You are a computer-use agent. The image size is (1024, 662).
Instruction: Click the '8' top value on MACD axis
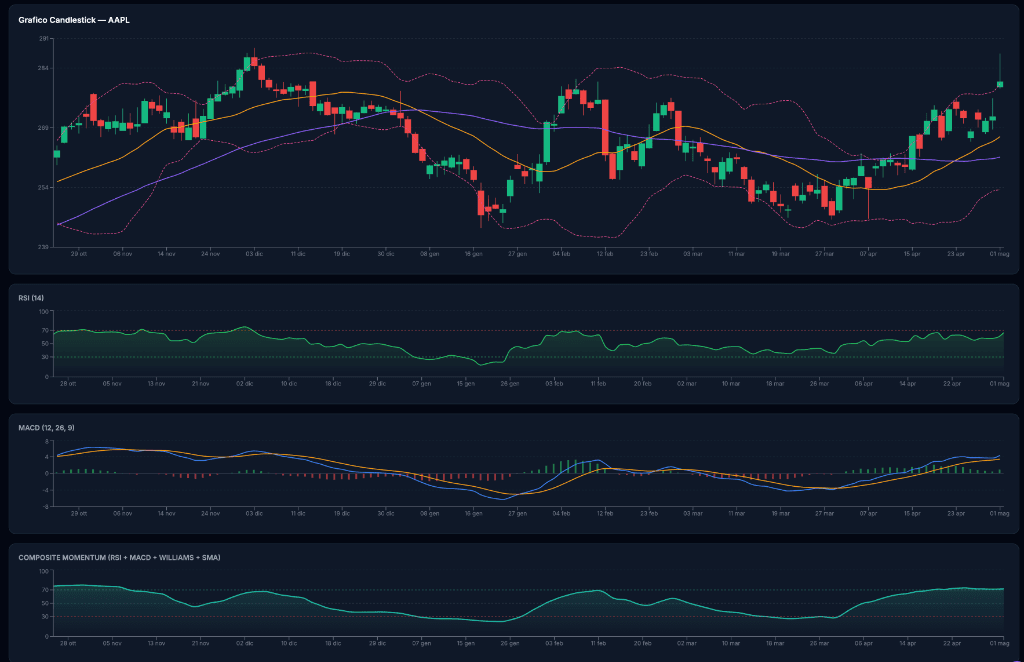pyautogui.click(x=47, y=441)
